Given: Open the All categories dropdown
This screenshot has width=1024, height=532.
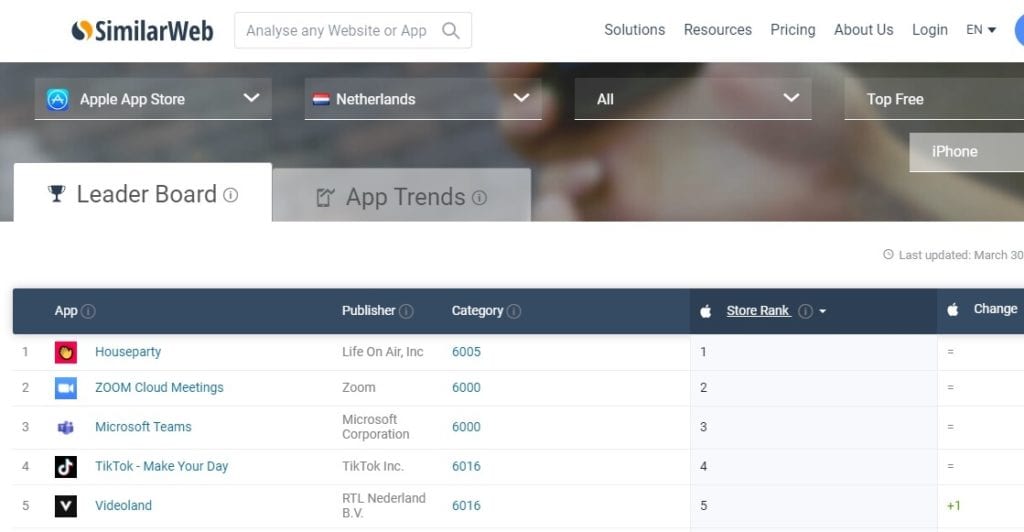Looking at the screenshot, I should pos(693,99).
